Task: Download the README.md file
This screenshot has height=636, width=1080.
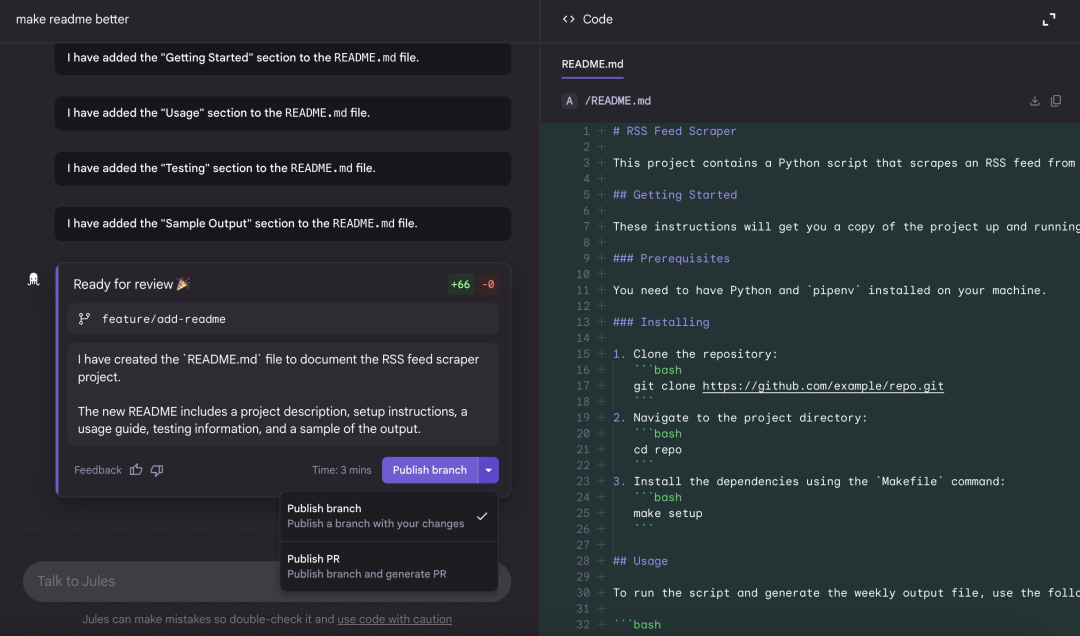Action: coord(1034,101)
